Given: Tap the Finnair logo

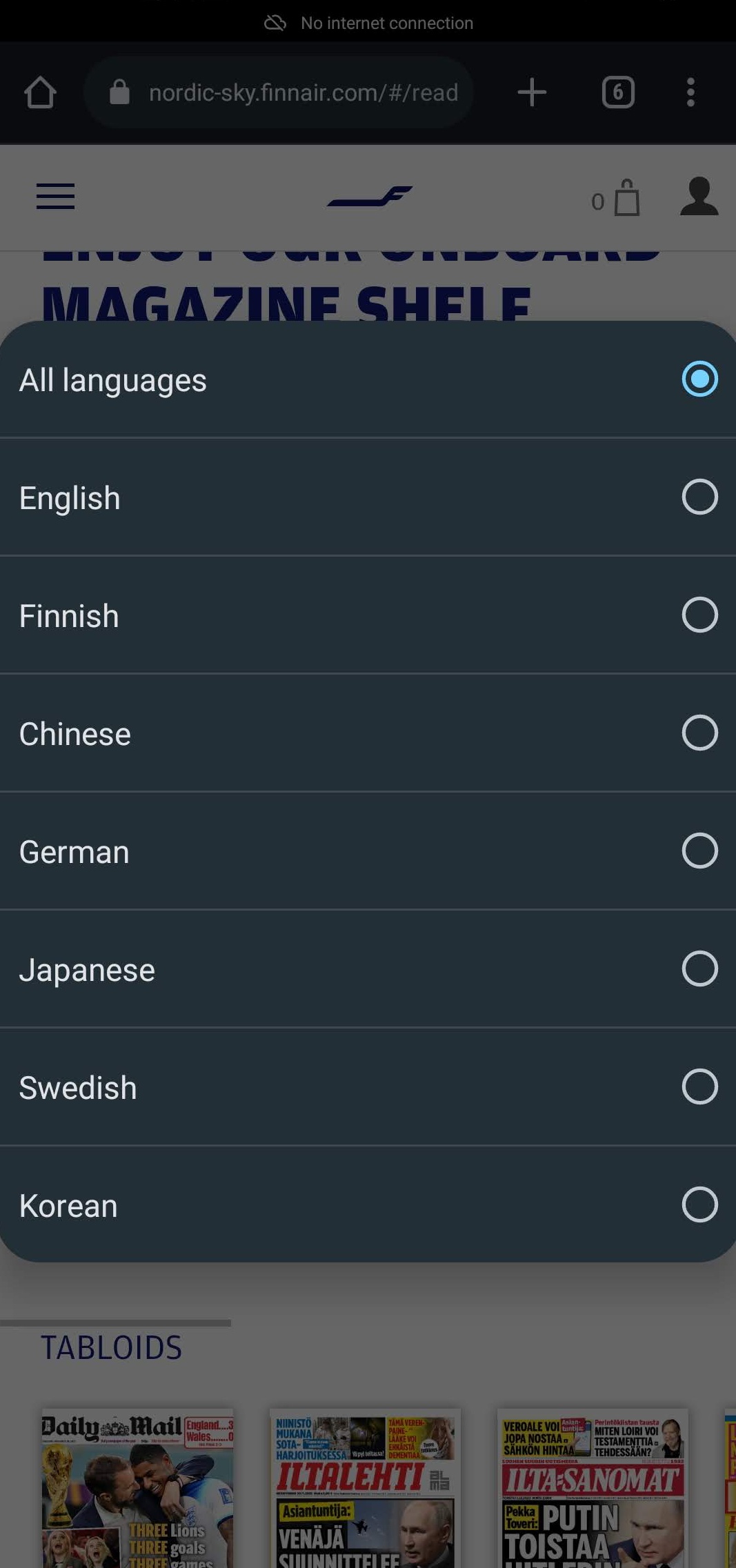Looking at the screenshot, I should (370, 197).
